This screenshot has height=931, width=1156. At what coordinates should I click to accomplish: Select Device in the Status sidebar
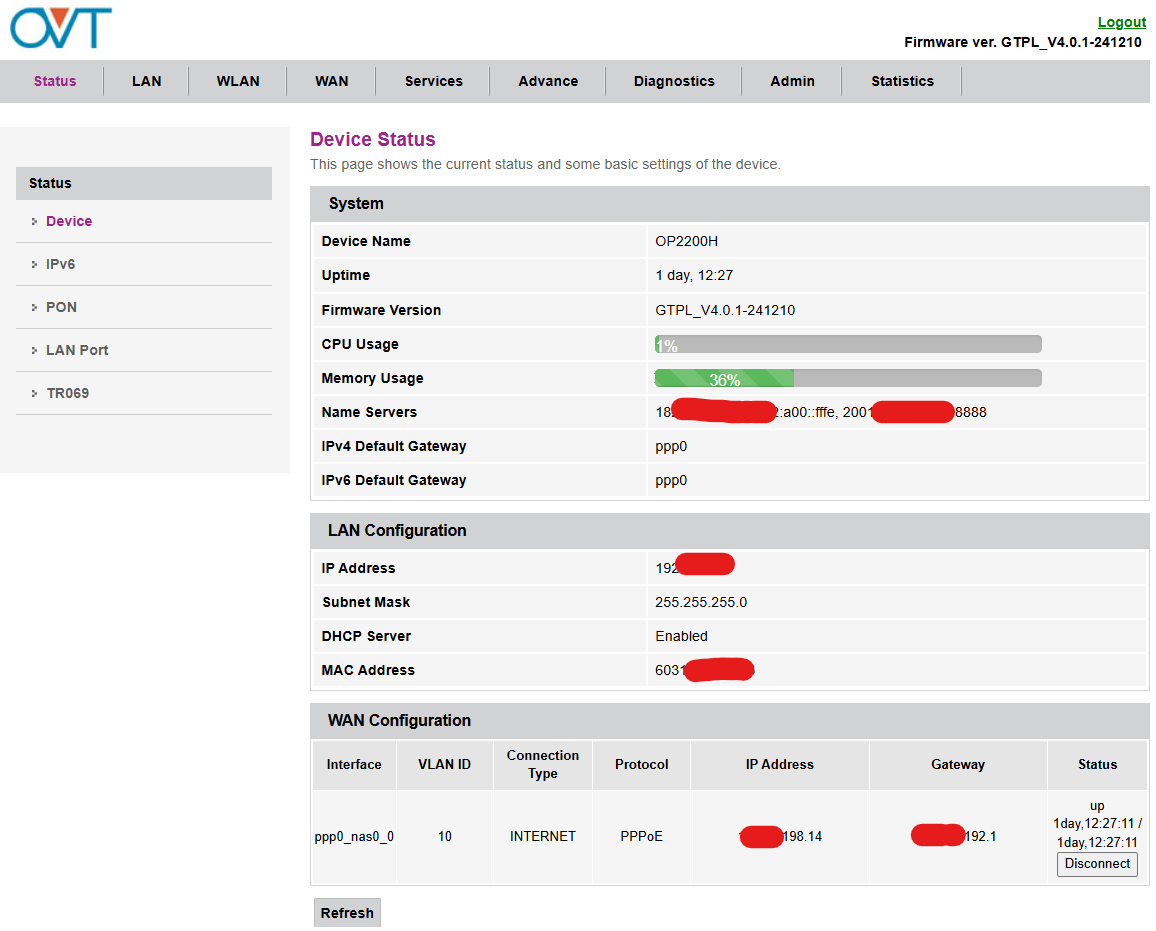[x=69, y=221]
